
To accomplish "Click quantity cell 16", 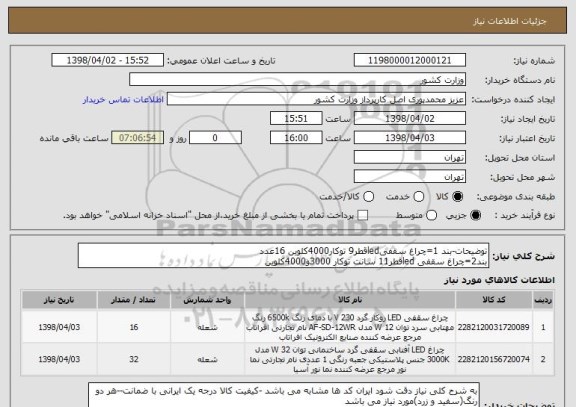I will [x=134, y=327].
